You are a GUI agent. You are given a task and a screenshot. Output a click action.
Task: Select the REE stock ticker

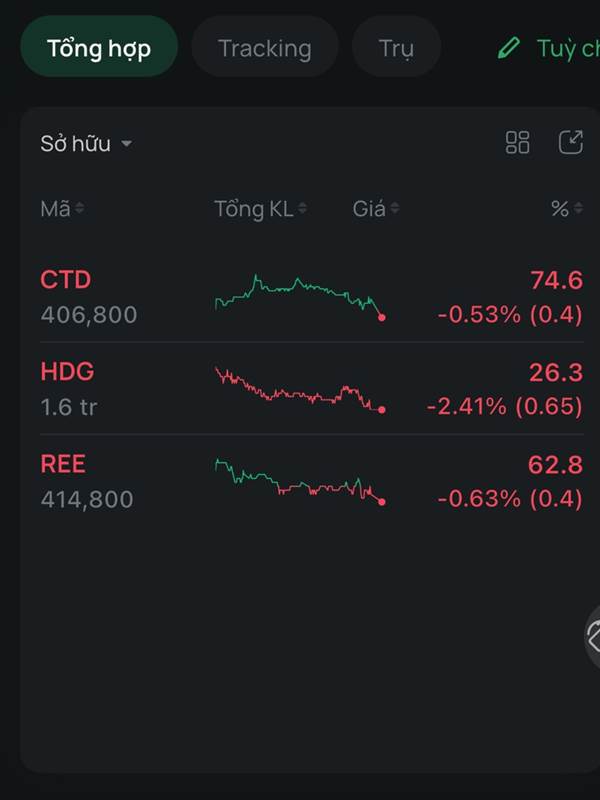pyautogui.click(x=63, y=464)
